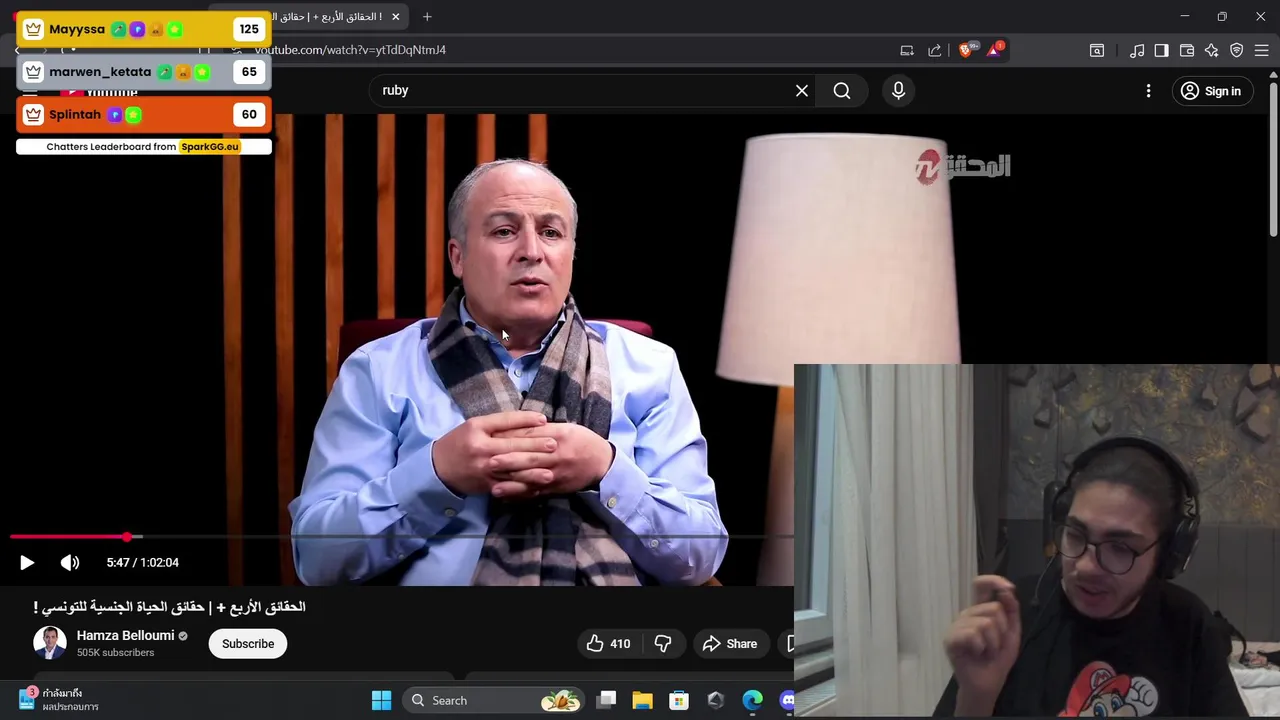Screen dimensions: 1280x720
Task: Click the SparkGG.eu leaderboard label
Action: pos(210,147)
